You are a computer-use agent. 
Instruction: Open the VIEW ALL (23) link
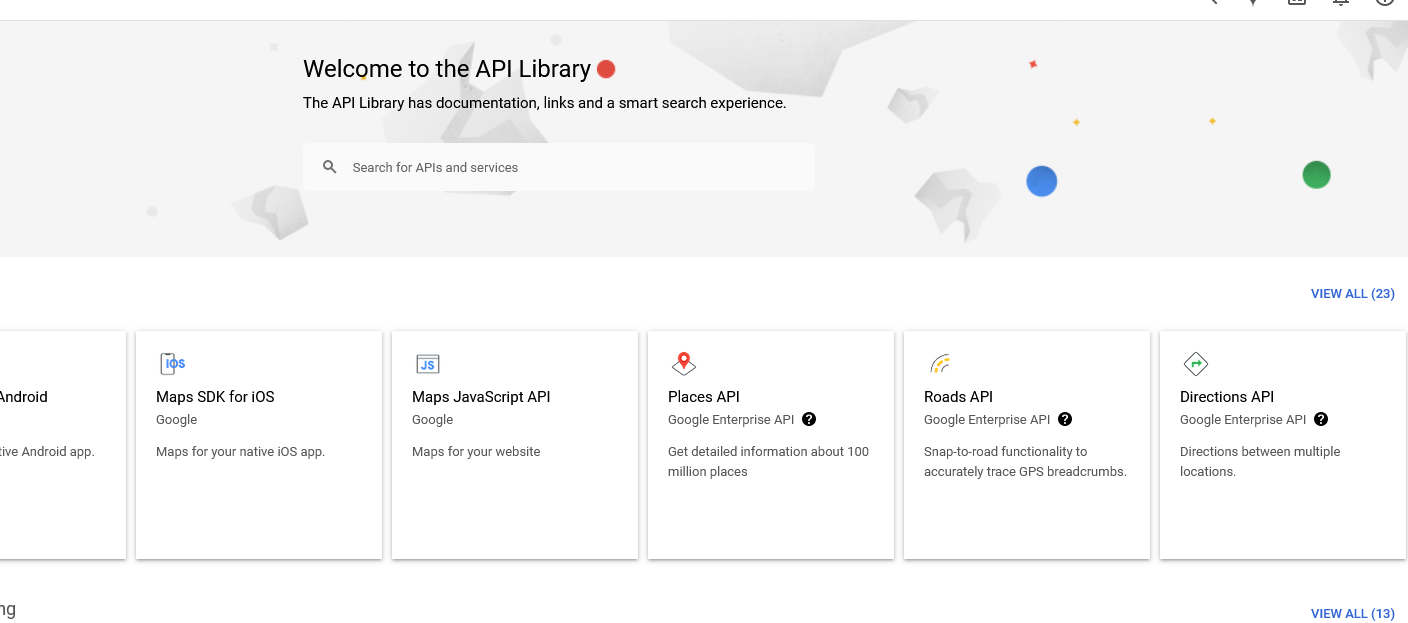[1352, 294]
